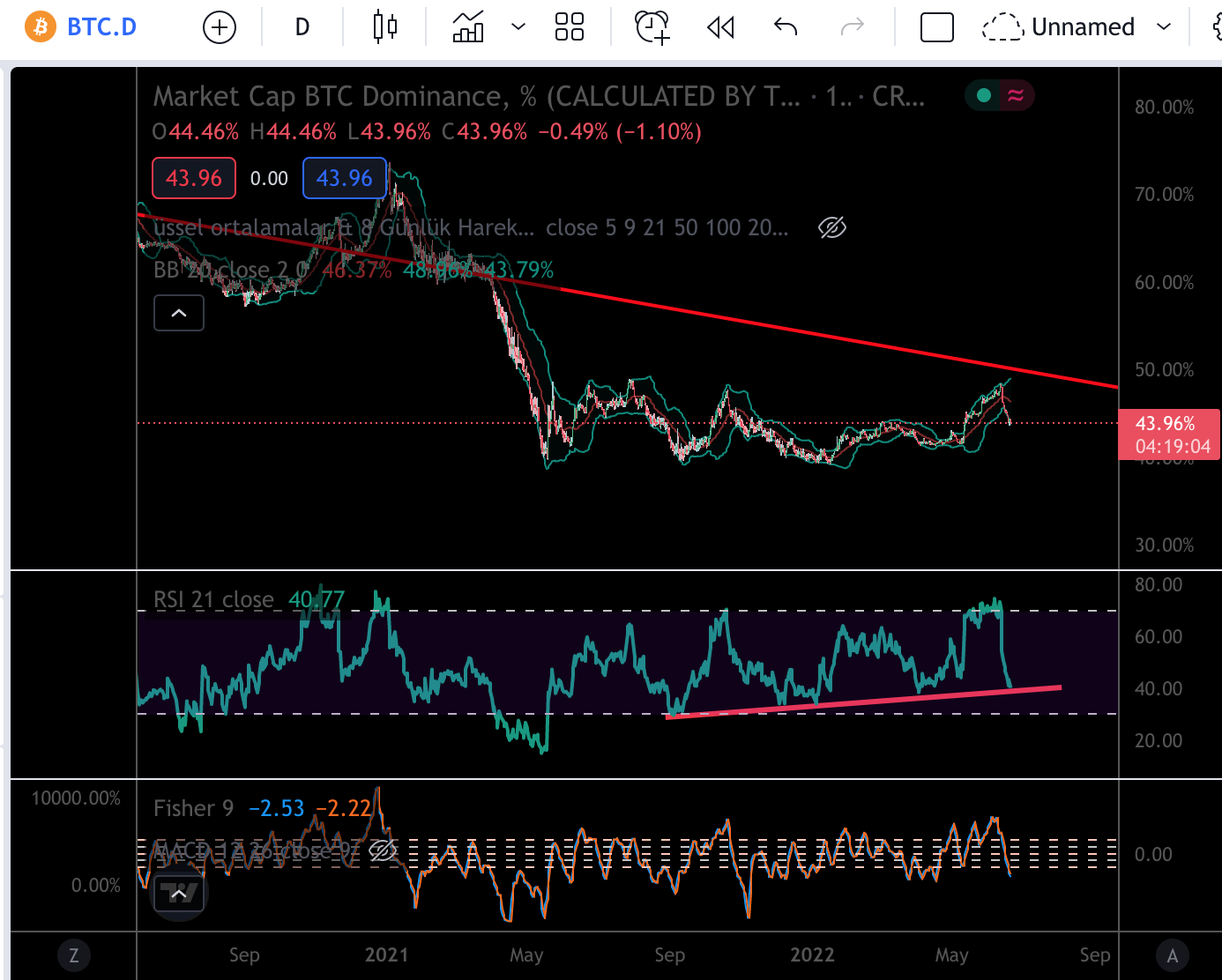Image resolution: width=1222 pixels, height=980 pixels.
Task: Click the blue 43.96 price box
Action: tap(345, 178)
